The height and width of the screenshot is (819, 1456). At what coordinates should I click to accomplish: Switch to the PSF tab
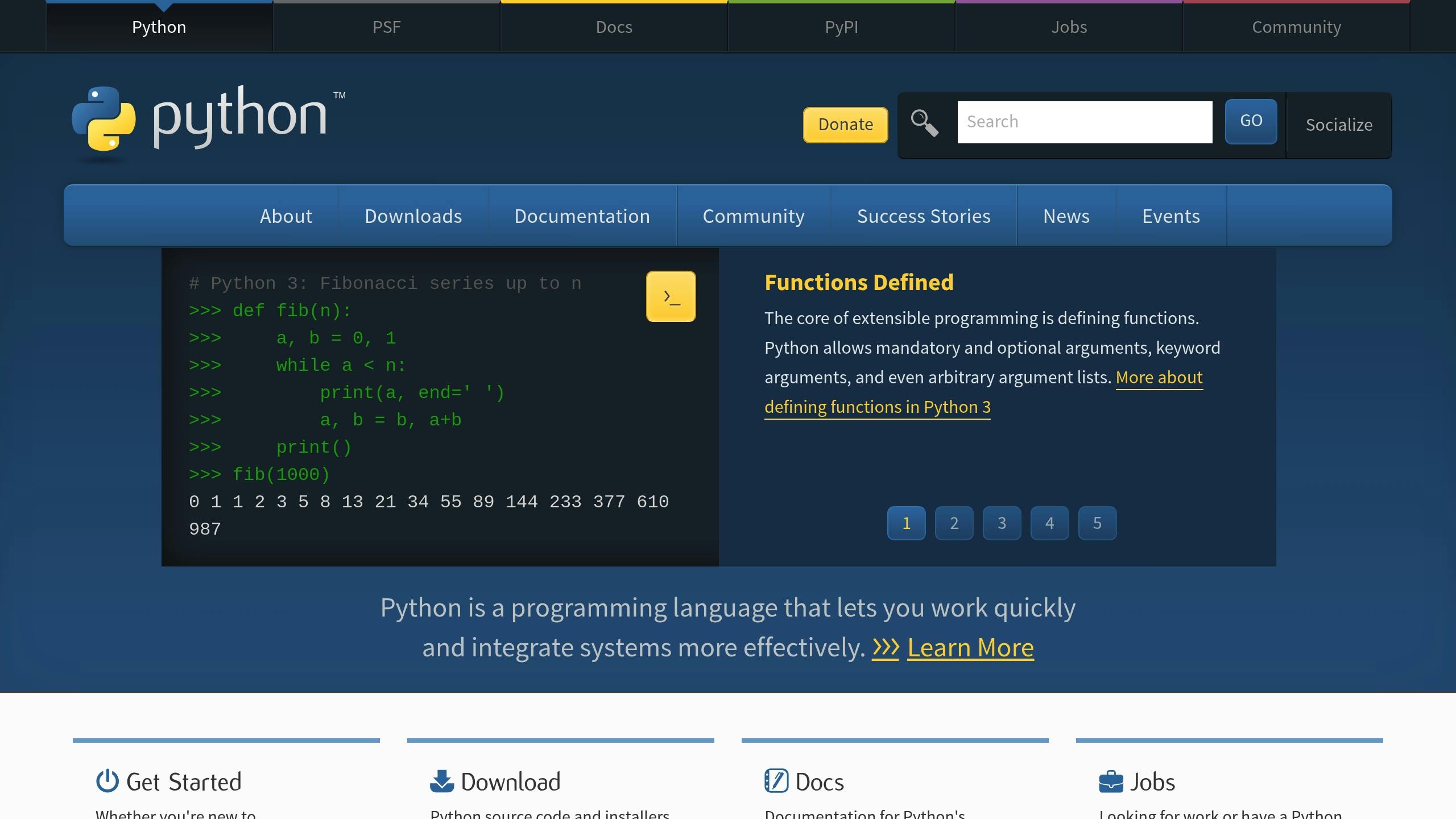pos(386,27)
